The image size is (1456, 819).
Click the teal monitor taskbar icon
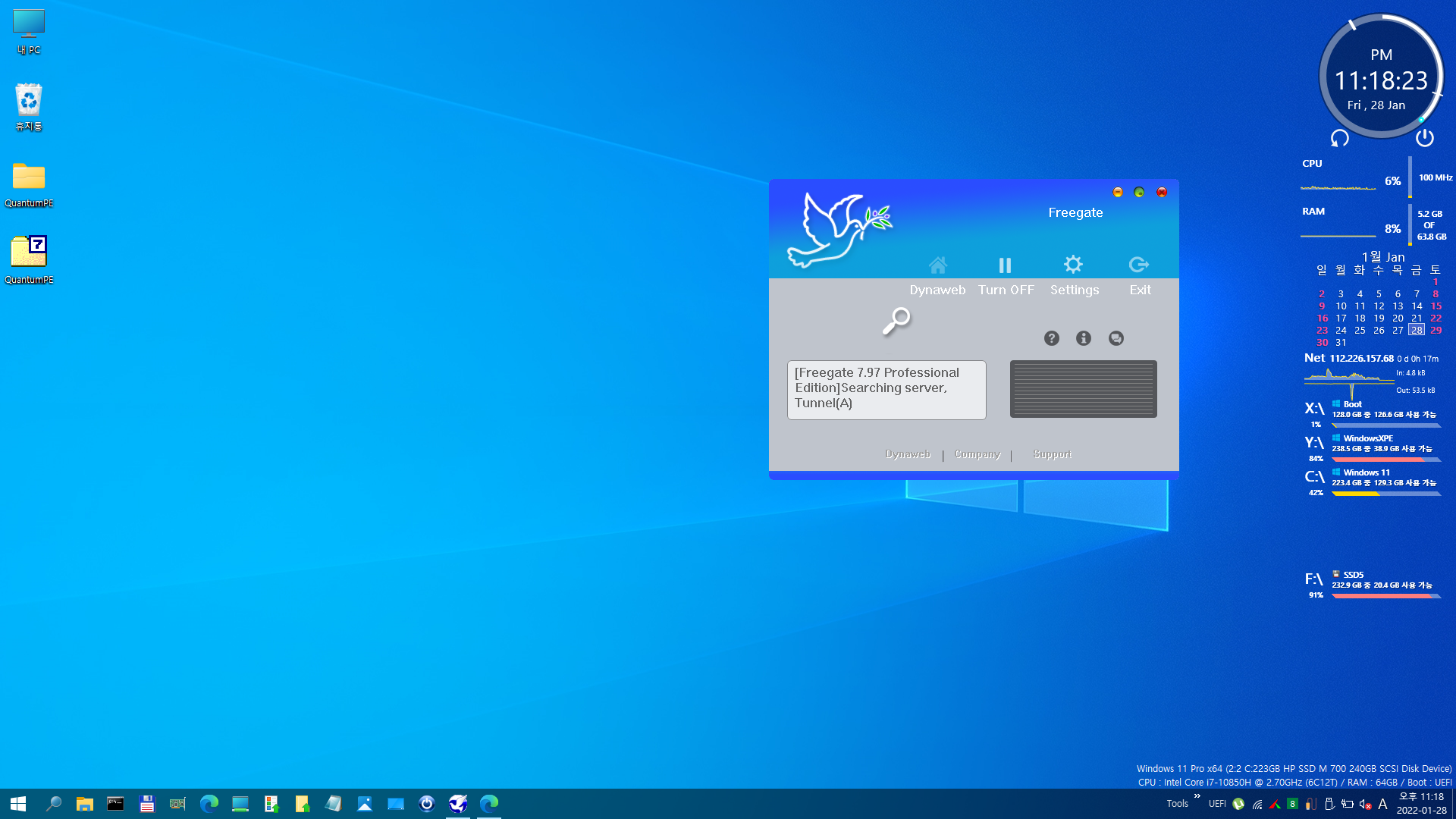pos(240,804)
